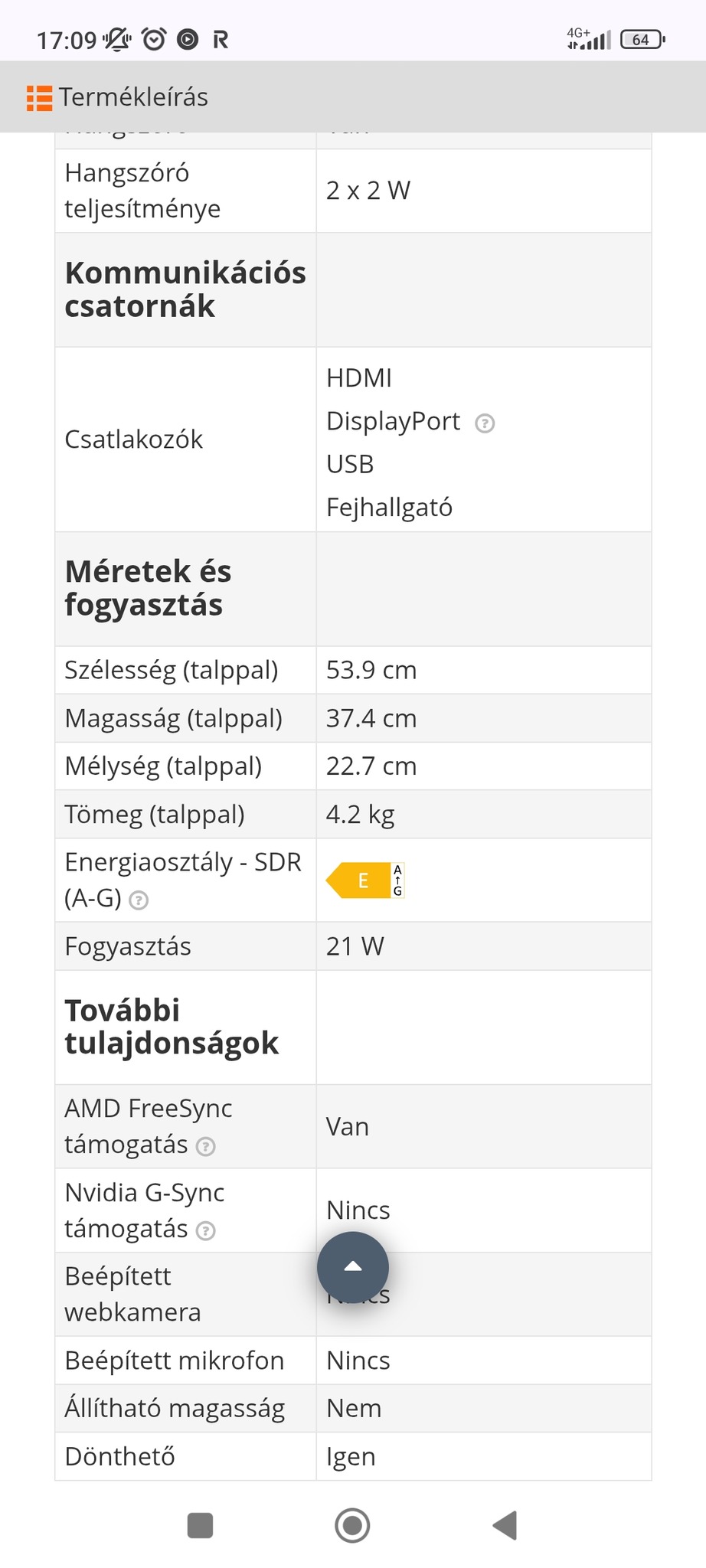
Task: Show Nvidia G-Sync támogatás help tooltip
Action: tap(205, 1230)
